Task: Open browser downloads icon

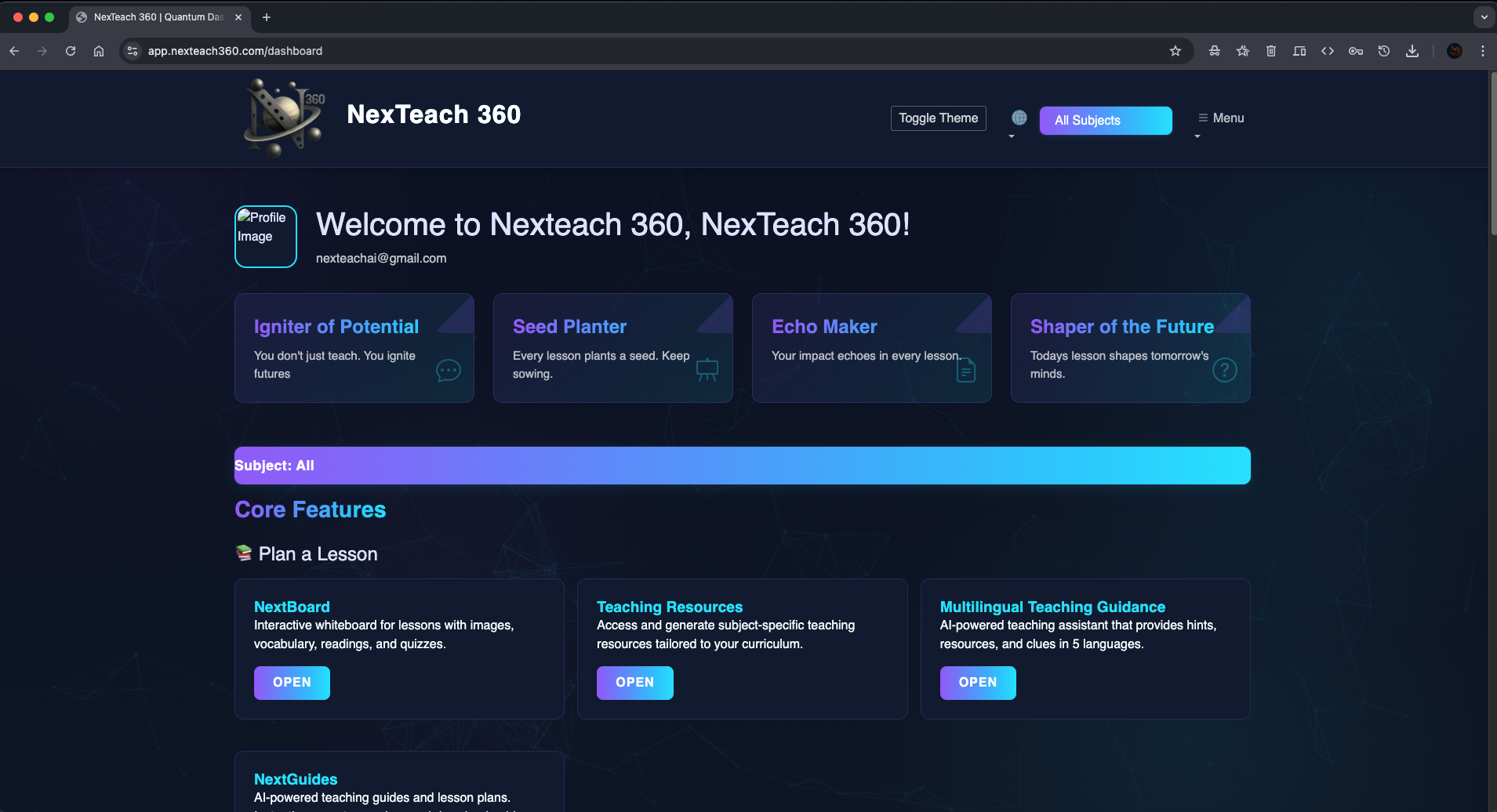Action: (x=1412, y=51)
